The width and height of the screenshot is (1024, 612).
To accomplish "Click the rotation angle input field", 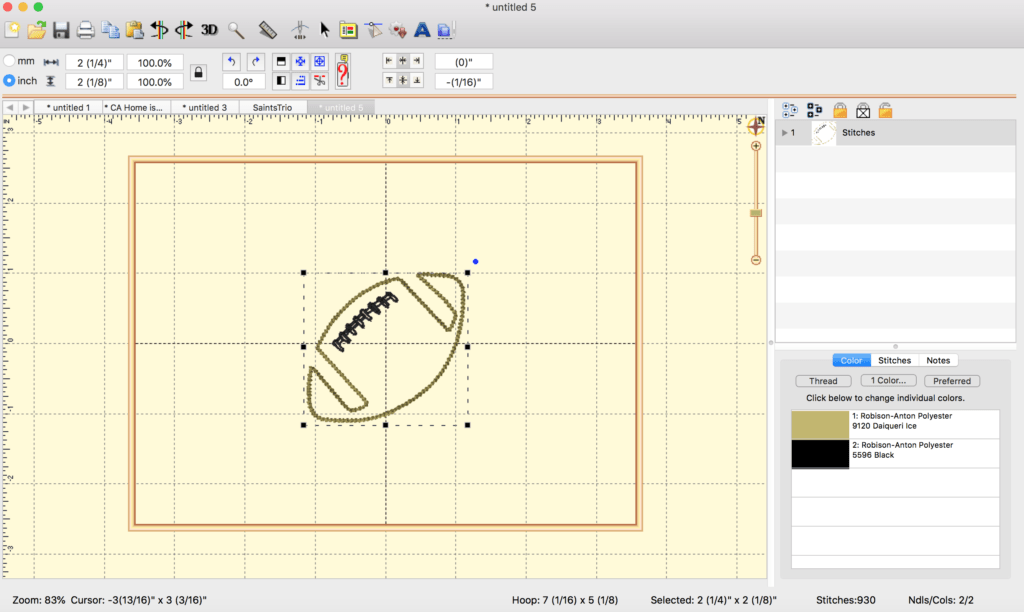I will 242,81.
